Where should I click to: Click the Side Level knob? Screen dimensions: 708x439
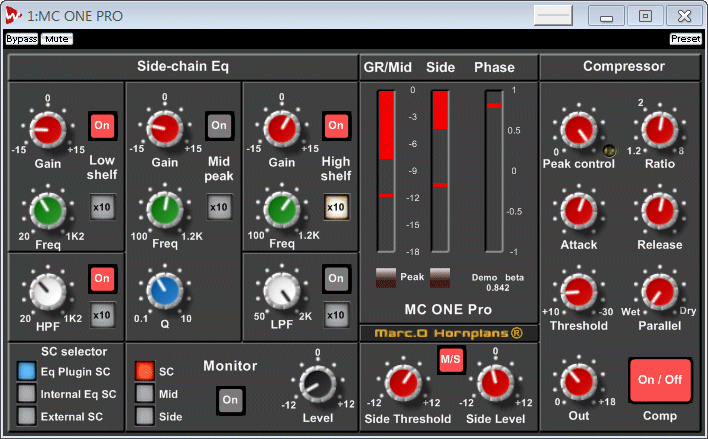coord(495,383)
